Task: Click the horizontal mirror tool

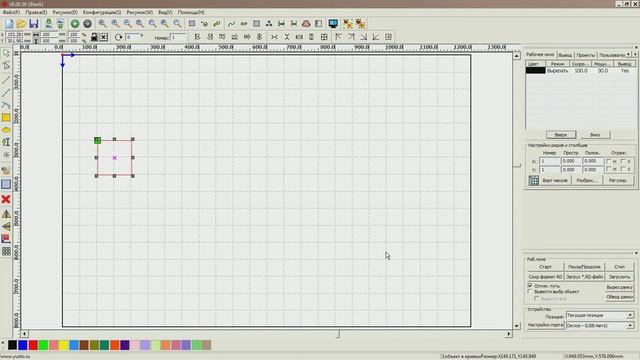Action: click(x=6, y=214)
